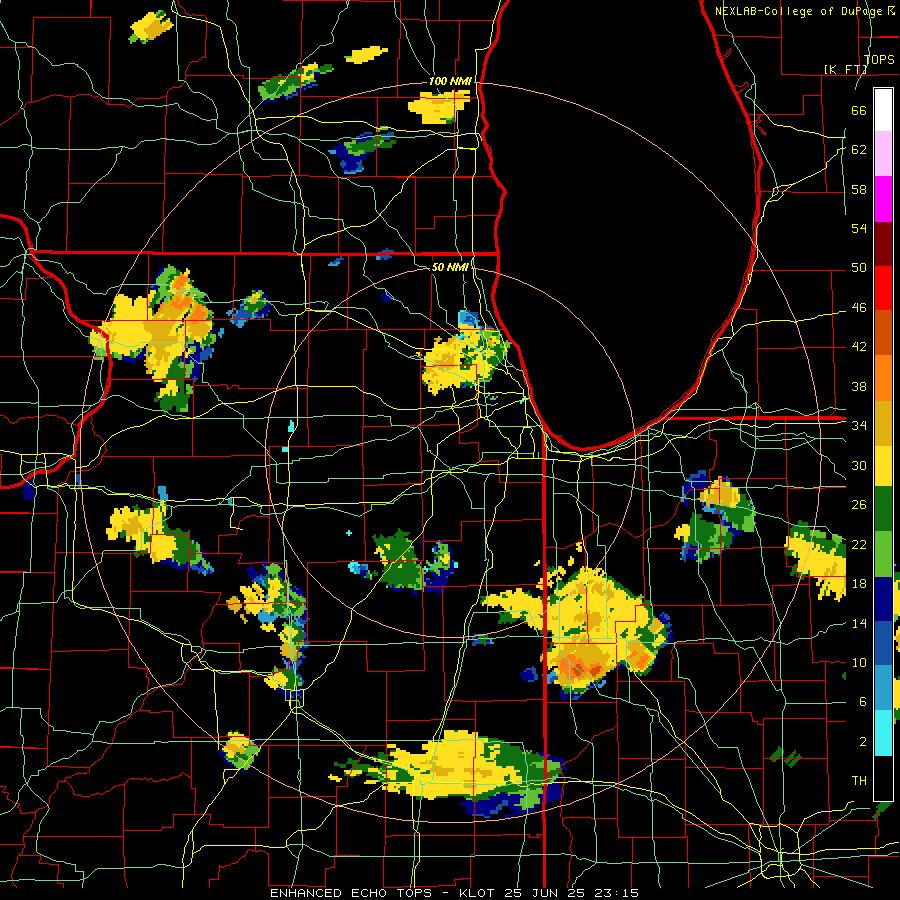Select the magenta legend swatch
Screen dimensions: 900x900
(x=883, y=199)
